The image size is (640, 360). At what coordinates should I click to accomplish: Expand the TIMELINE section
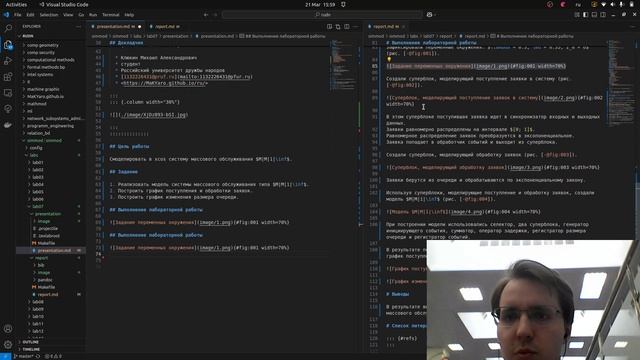click(x=31, y=349)
